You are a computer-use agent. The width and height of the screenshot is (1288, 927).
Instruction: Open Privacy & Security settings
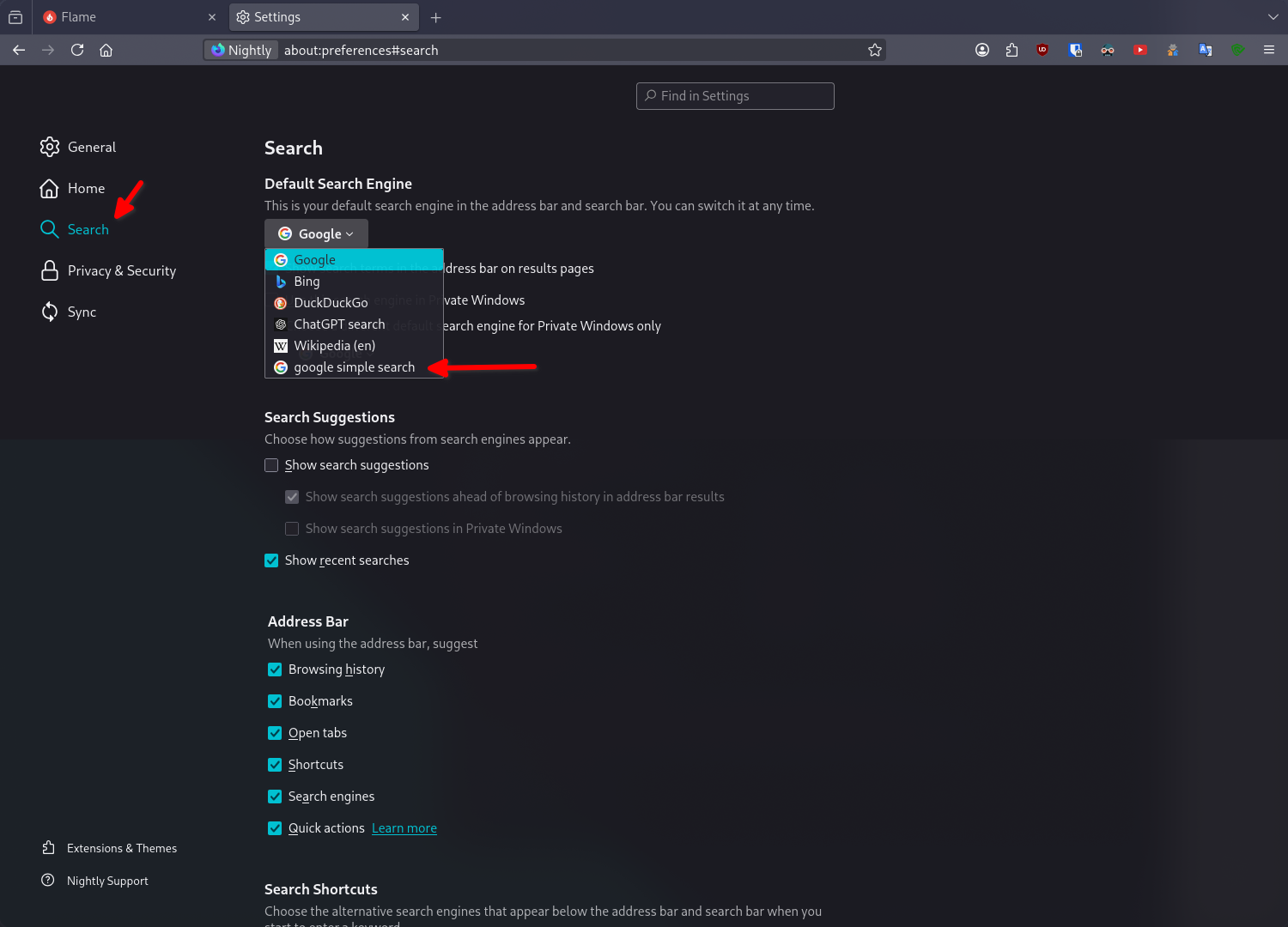click(108, 270)
